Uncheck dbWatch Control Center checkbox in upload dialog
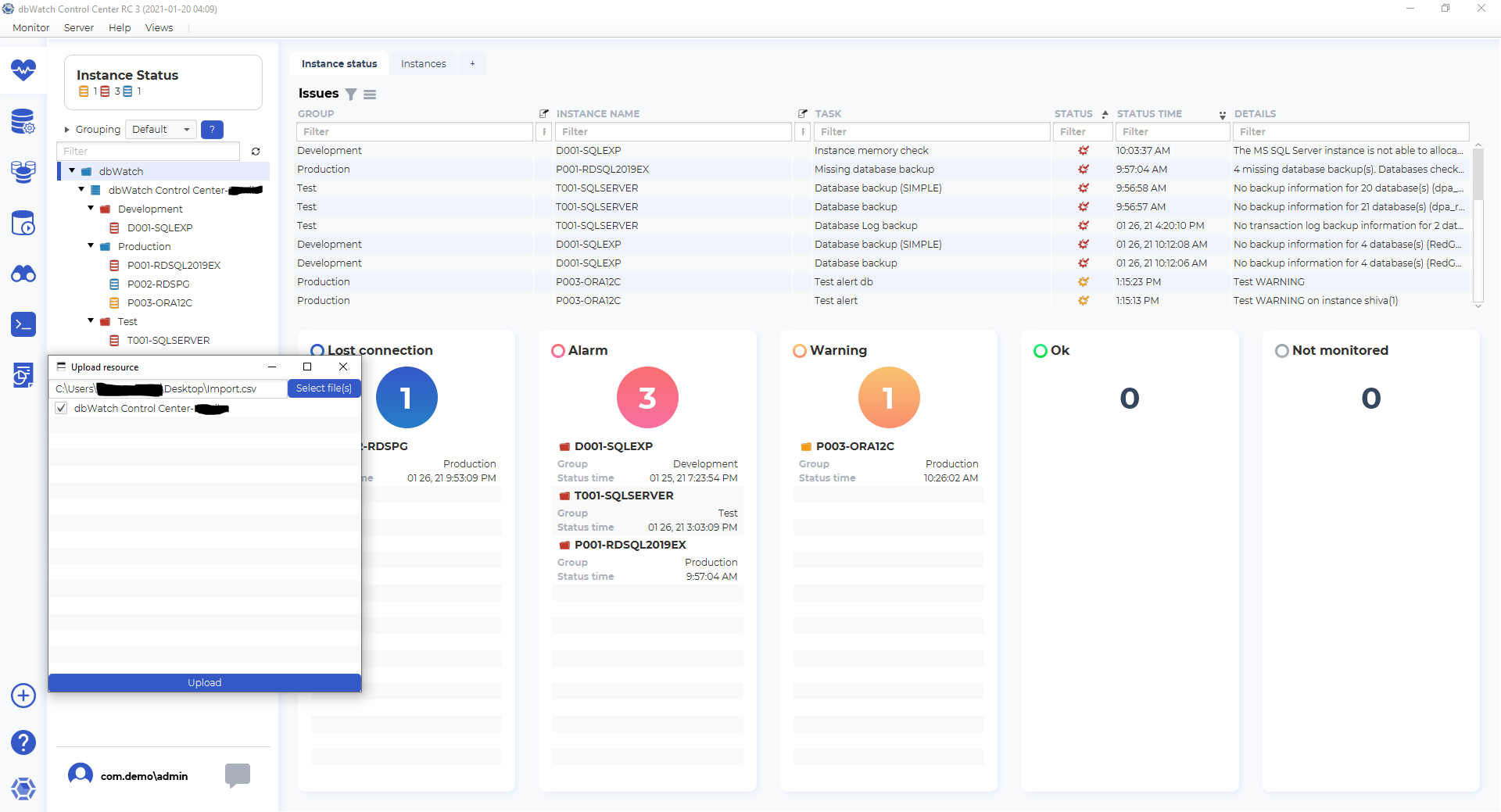 61,409
